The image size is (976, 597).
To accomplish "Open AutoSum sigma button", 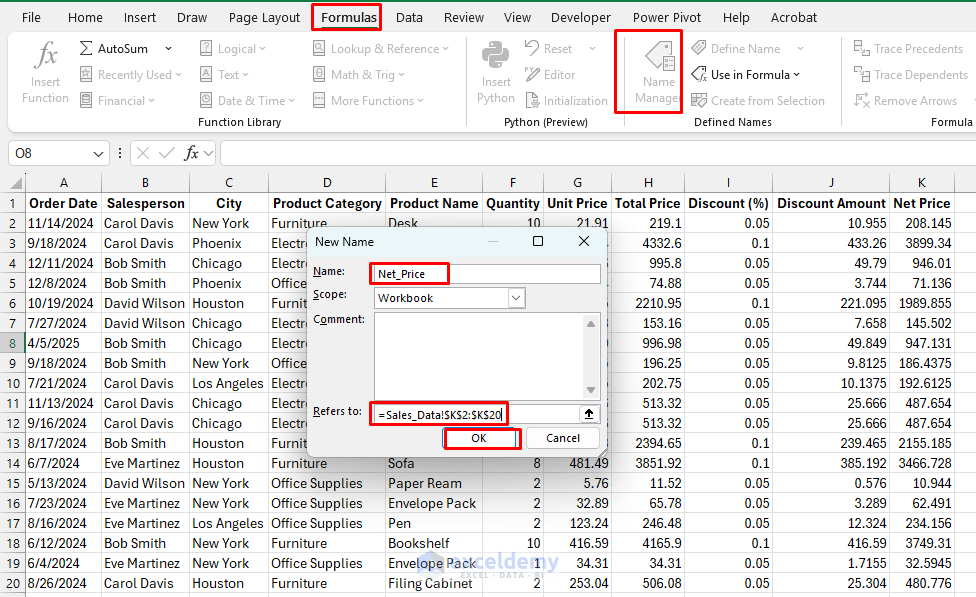I will (x=115, y=49).
